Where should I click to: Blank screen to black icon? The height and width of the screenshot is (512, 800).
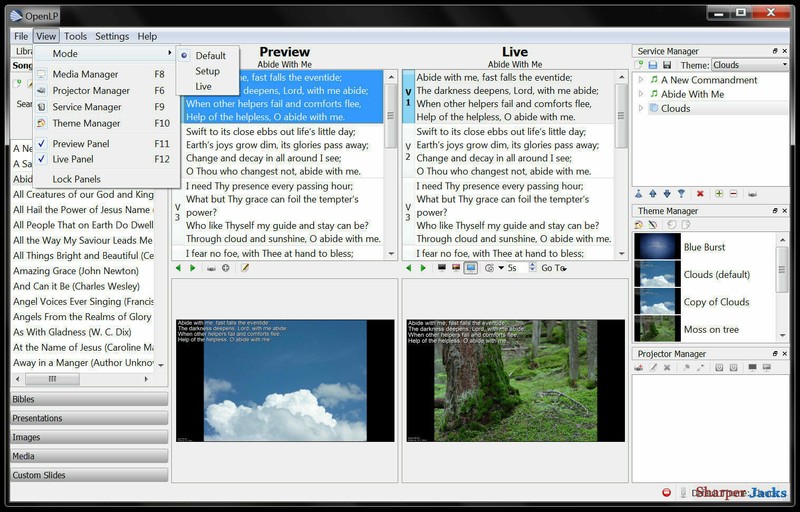click(x=442, y=268)
